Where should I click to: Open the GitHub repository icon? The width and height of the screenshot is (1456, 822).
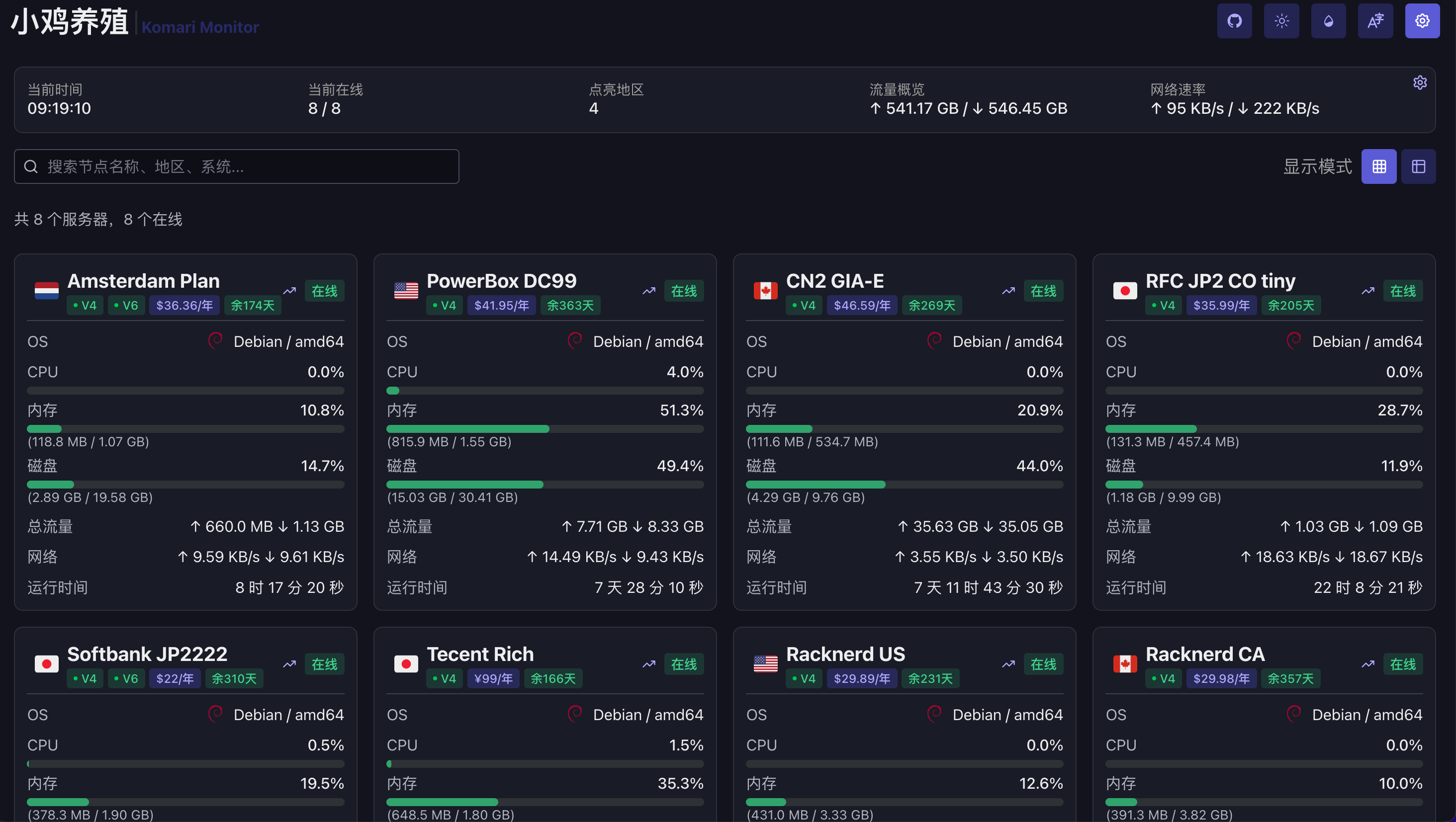pyautogui.click(x=1234, y=21)
